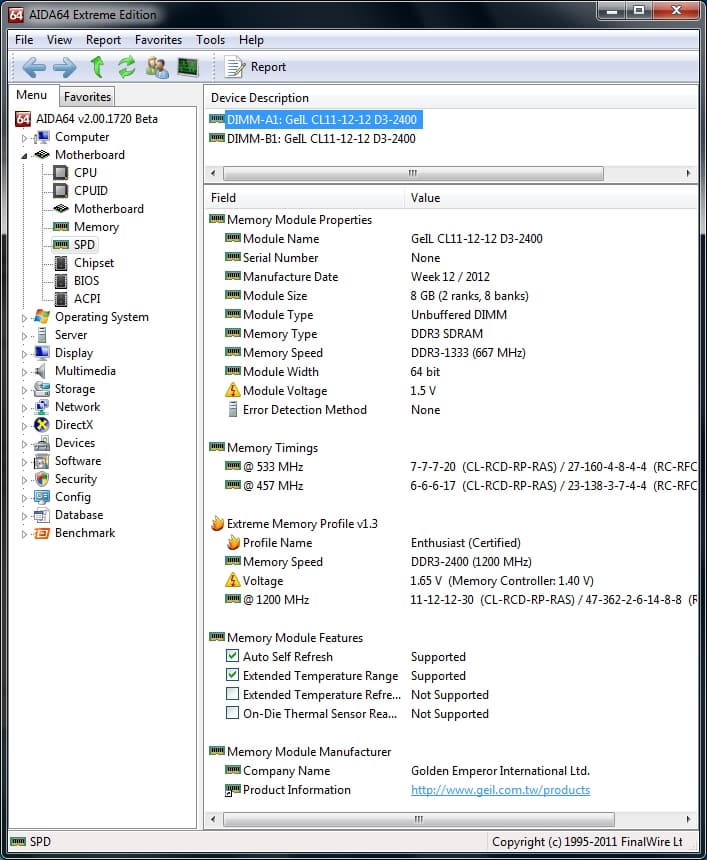This screenshot has width=707, height=860.
Task: Click the Database icon in the tree
Action: coord(42,515)
